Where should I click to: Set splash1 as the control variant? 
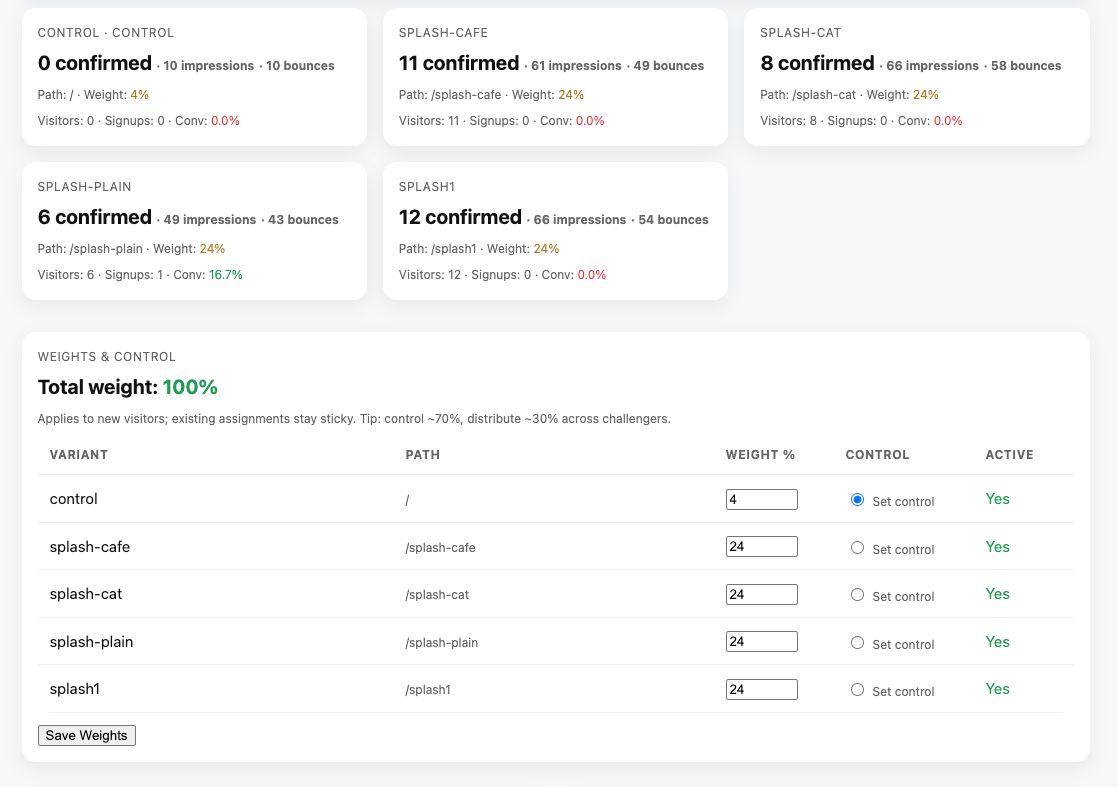click(857, 689)
